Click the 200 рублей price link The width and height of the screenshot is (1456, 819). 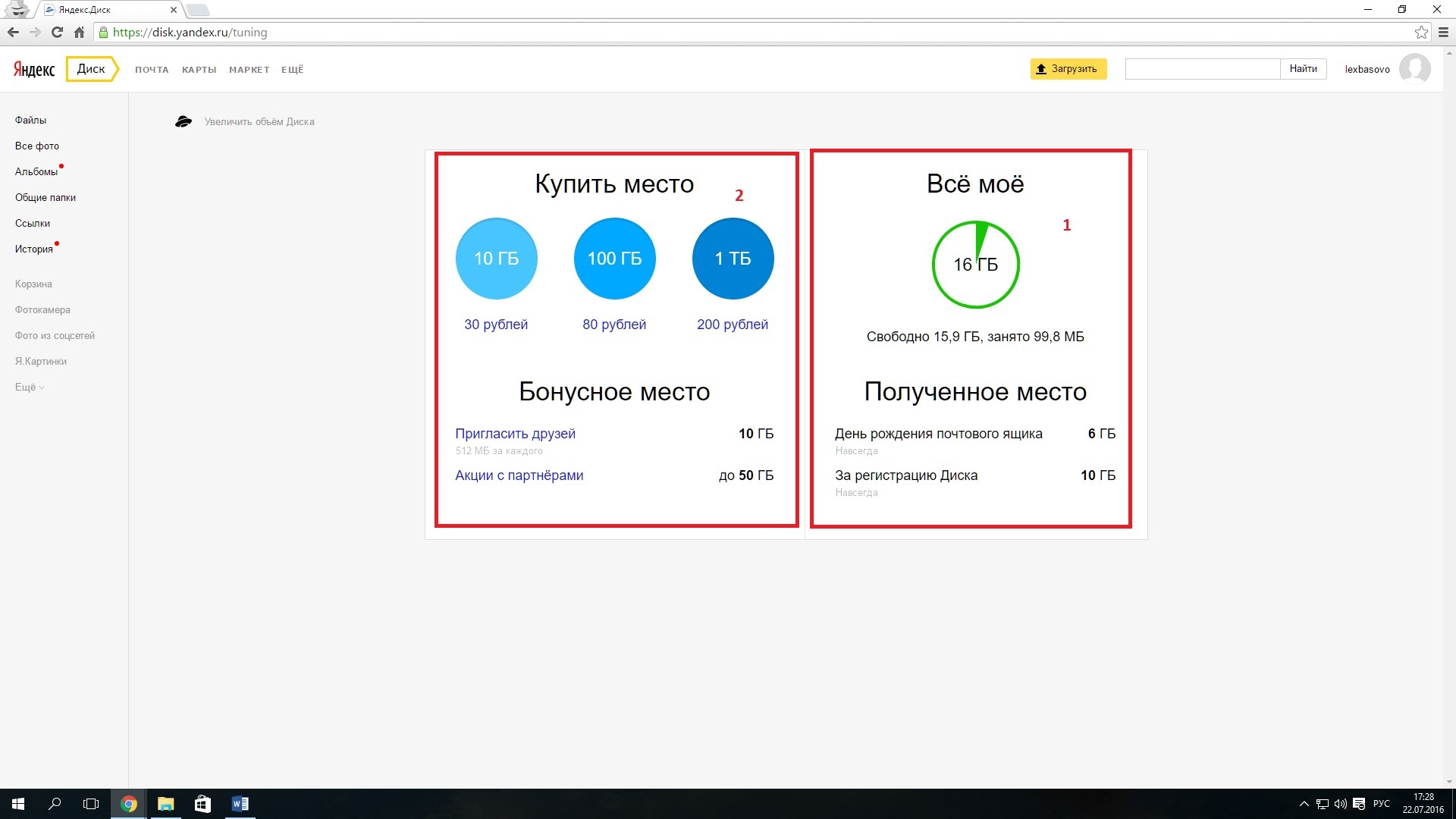[733, 325]
